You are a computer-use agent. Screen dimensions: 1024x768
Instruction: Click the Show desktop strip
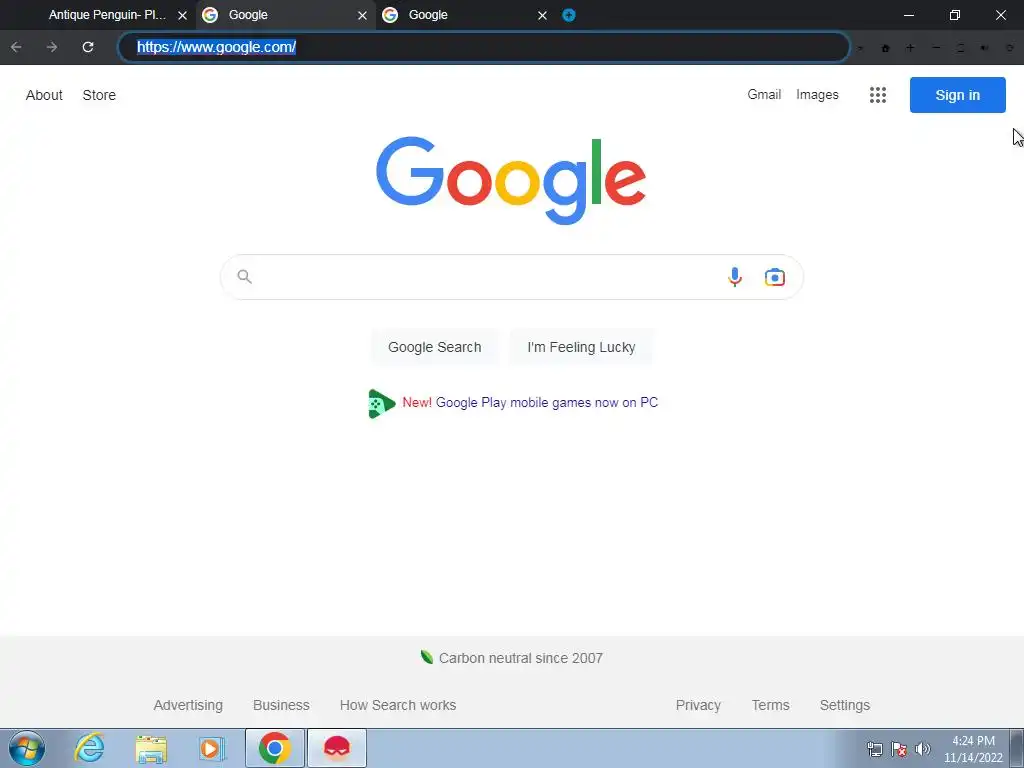coord(1017,748)
